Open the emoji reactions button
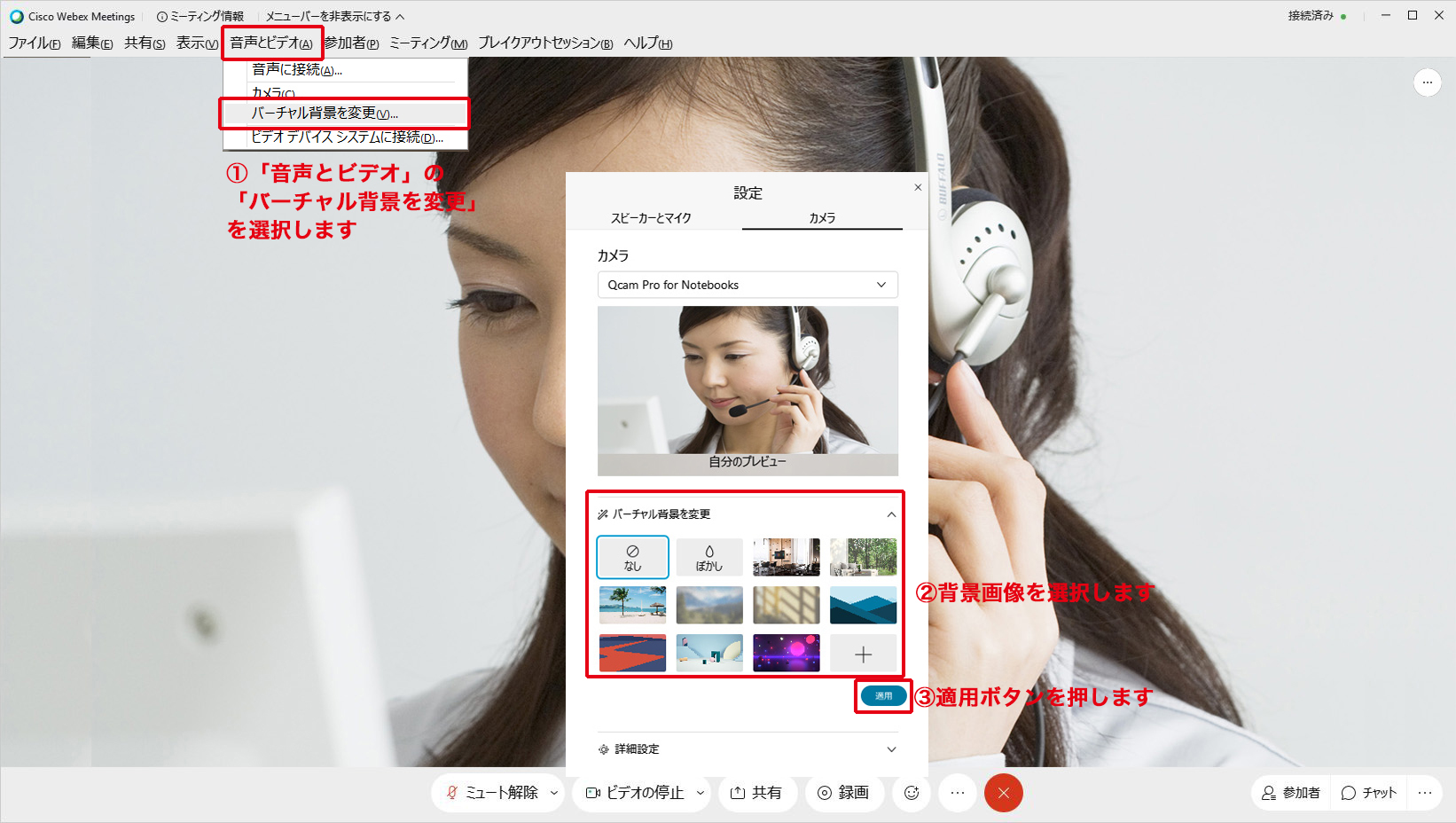1456x823 pixels. click(912, 793)
